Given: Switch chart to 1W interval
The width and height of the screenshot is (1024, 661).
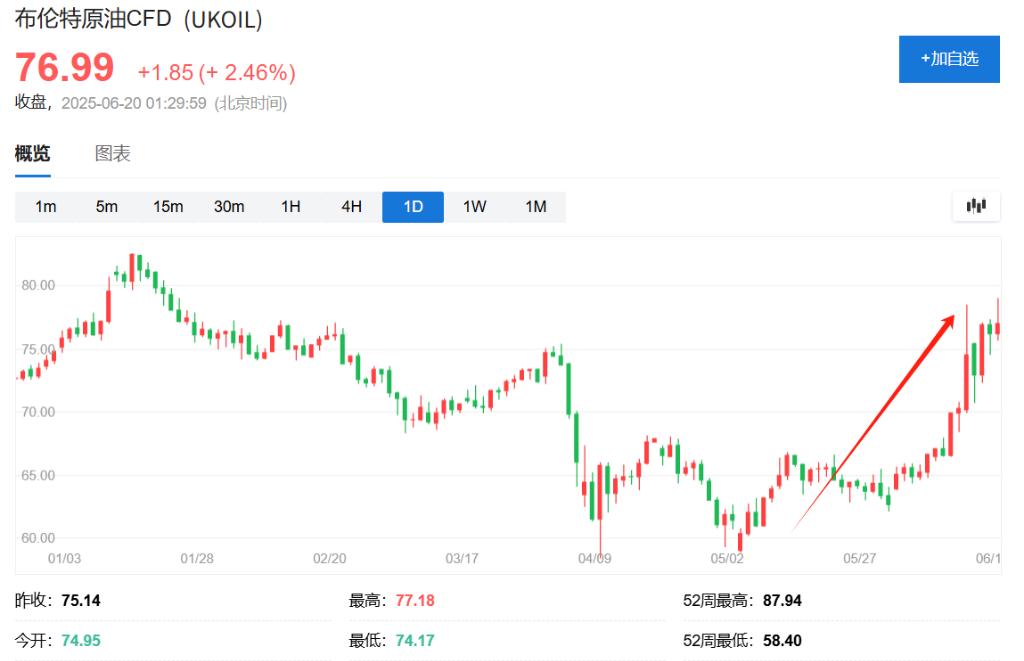Looking at the screenshot, I should point(474,207).
